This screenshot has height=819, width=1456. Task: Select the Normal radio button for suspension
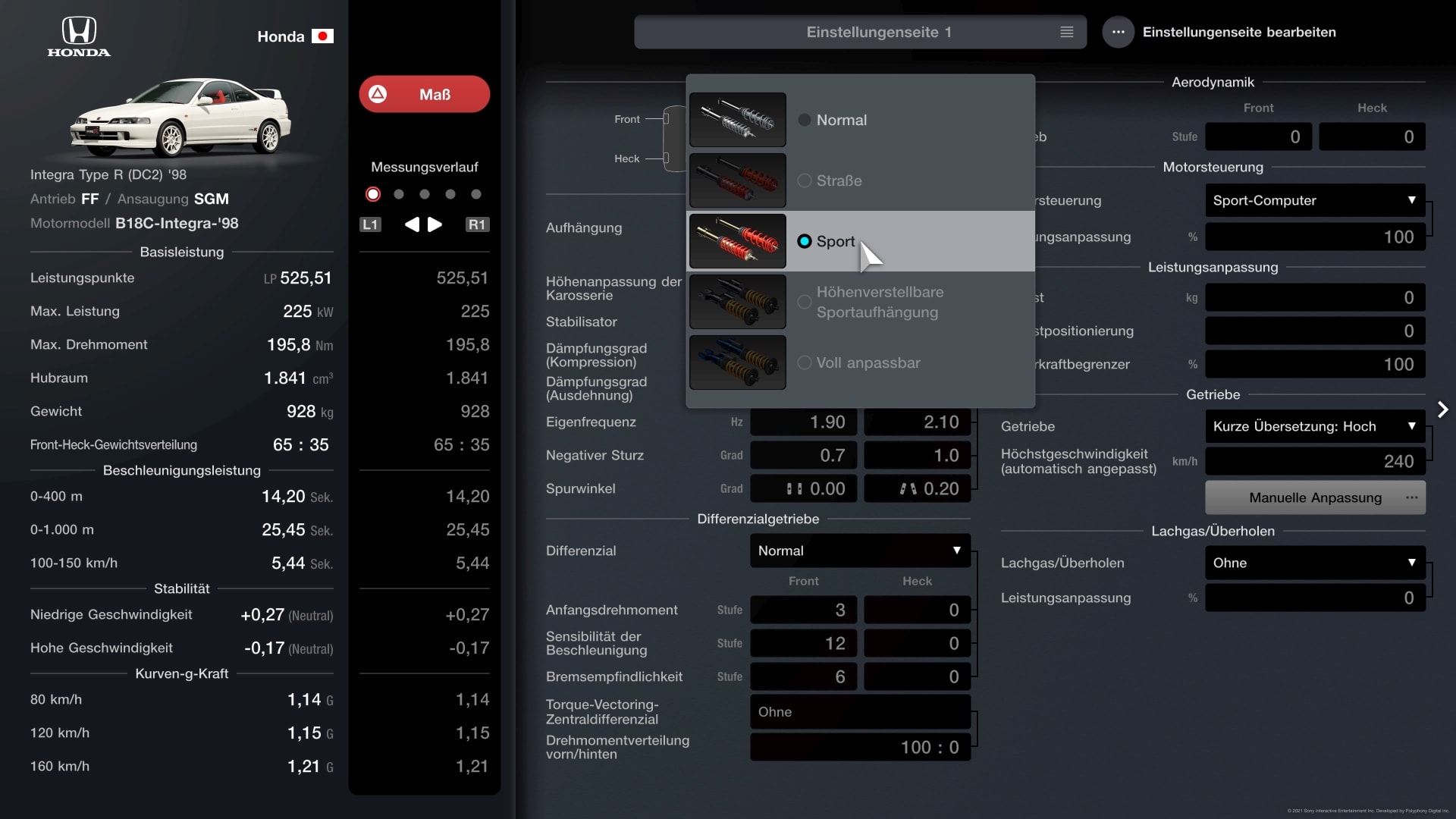click(x=805, y=119)
